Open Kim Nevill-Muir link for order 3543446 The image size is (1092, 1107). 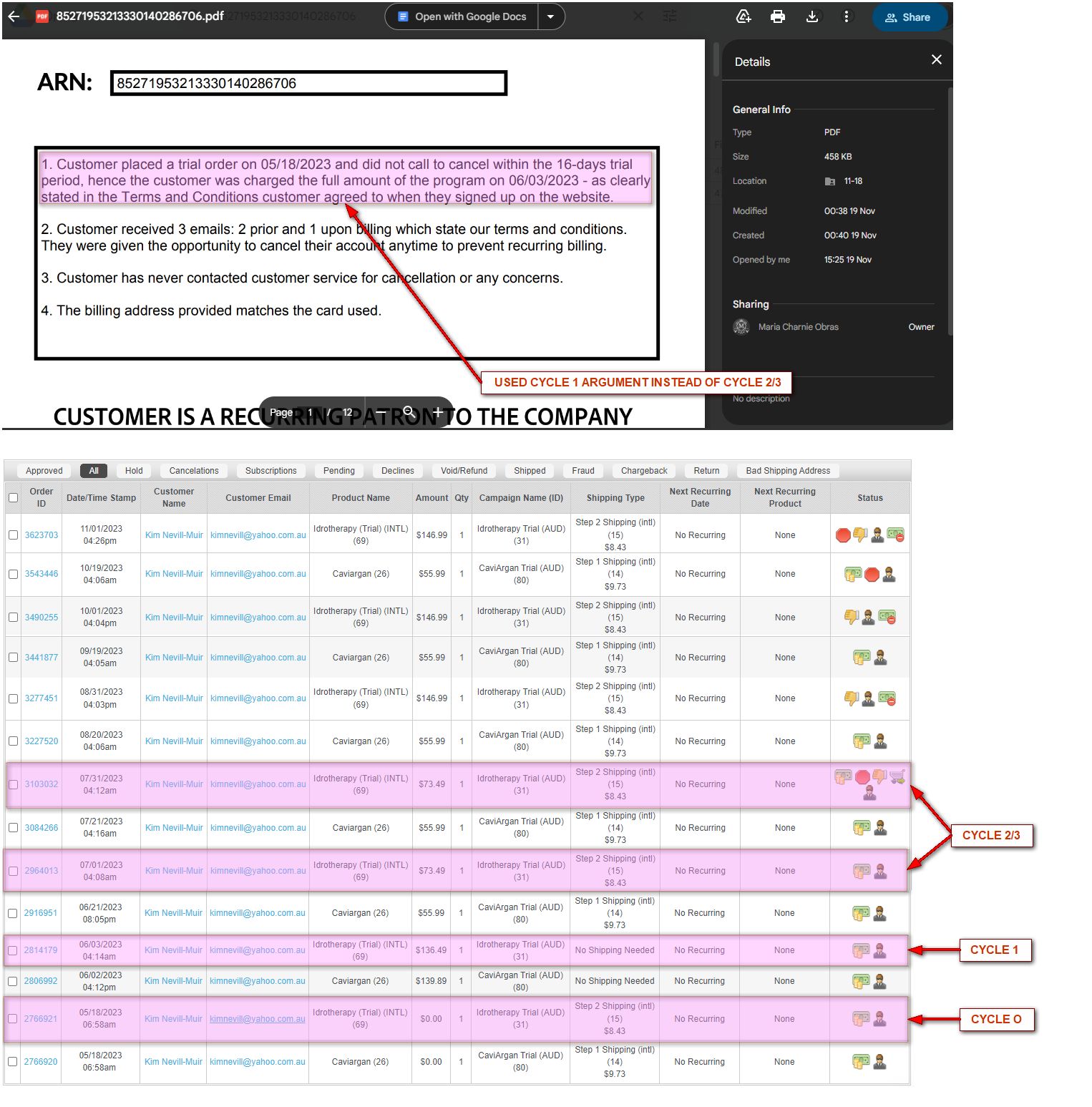click(174, 574)
